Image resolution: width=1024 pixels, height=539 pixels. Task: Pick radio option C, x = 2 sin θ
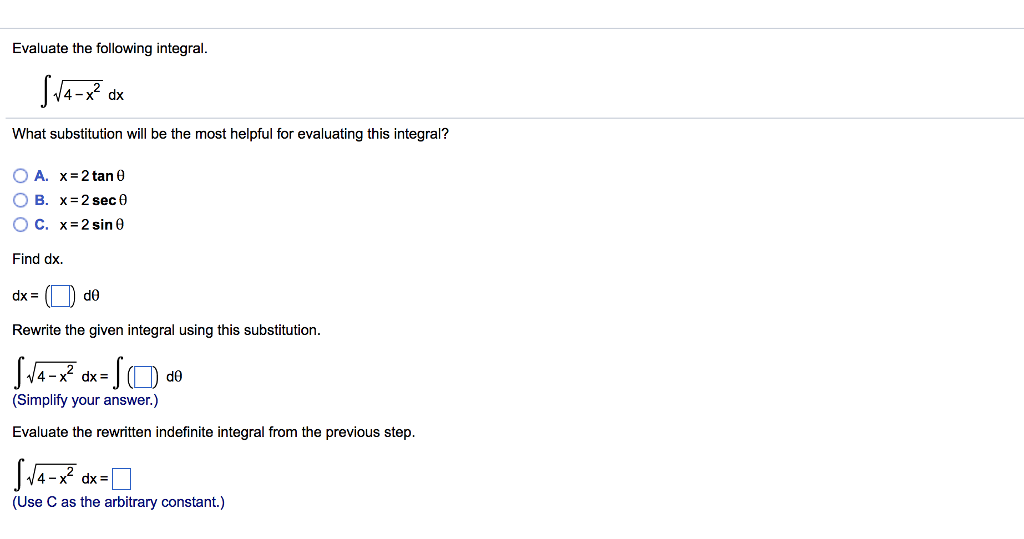(21, 225)
